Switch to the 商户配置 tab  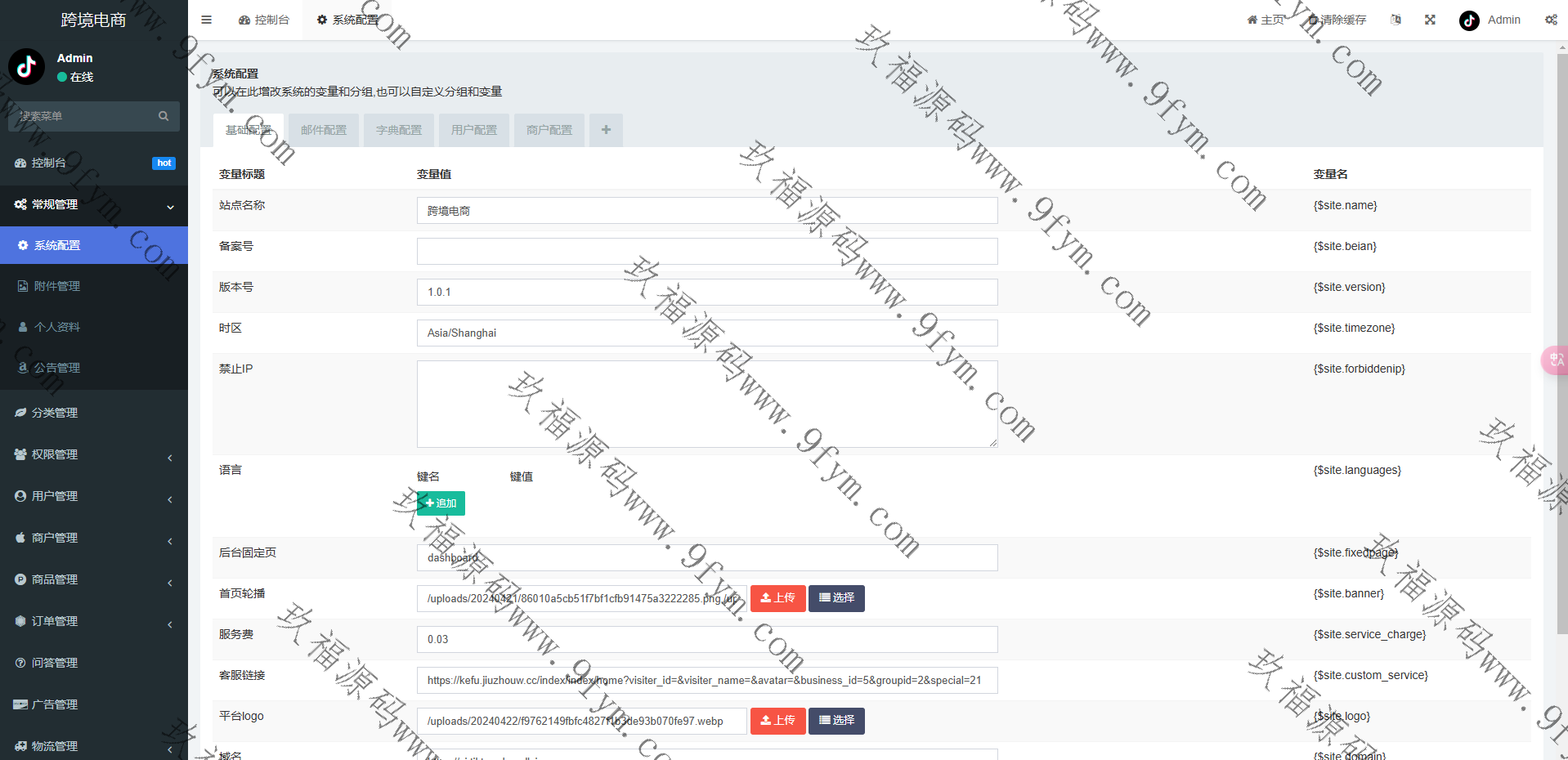pos(549,130)
